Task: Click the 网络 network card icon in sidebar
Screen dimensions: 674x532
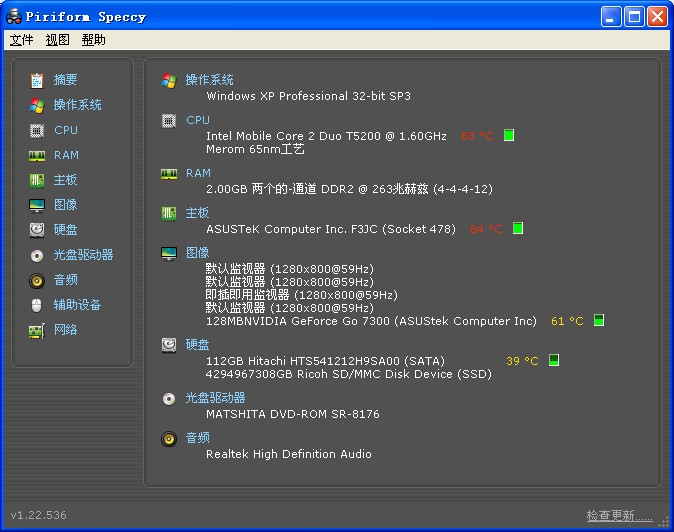Action: click(37, 331)
